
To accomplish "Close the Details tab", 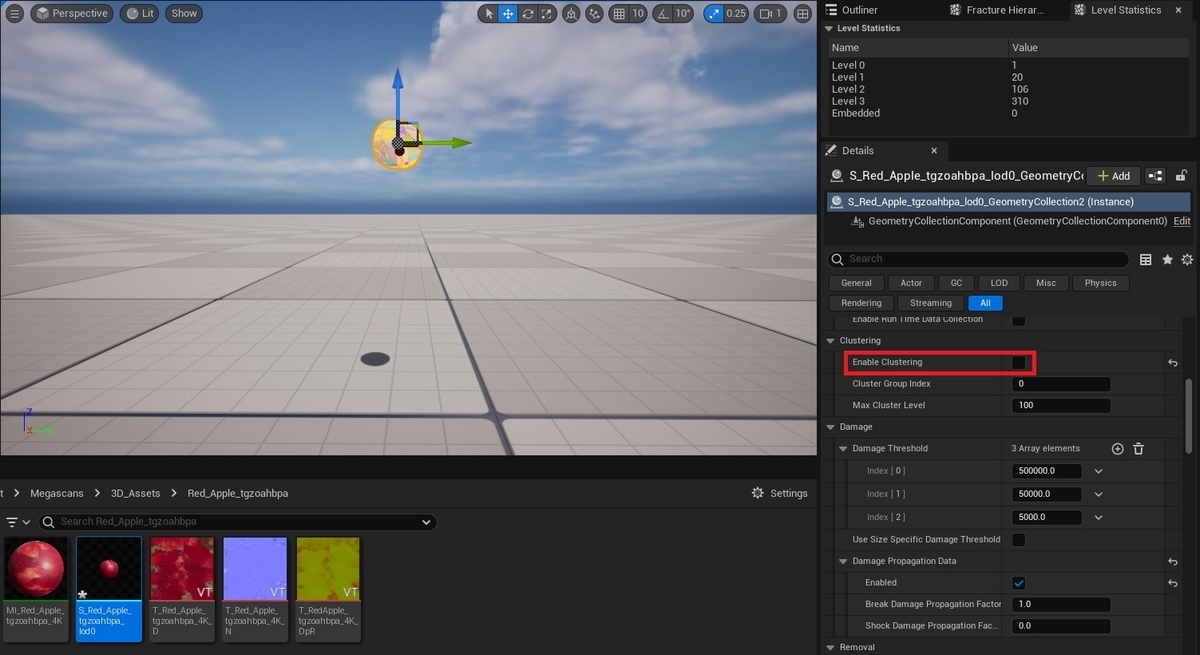I will pos(934,150).
